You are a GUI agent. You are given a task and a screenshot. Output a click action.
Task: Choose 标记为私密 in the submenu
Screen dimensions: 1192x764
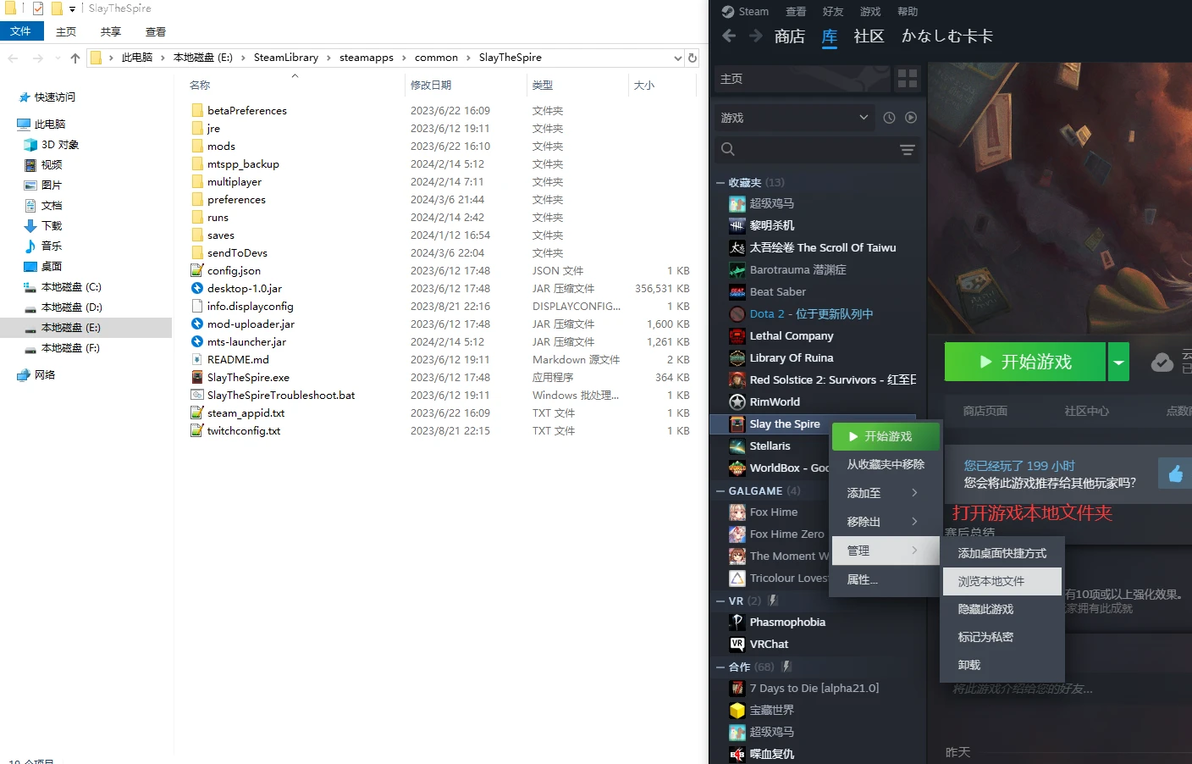[x=1002, y=637]
